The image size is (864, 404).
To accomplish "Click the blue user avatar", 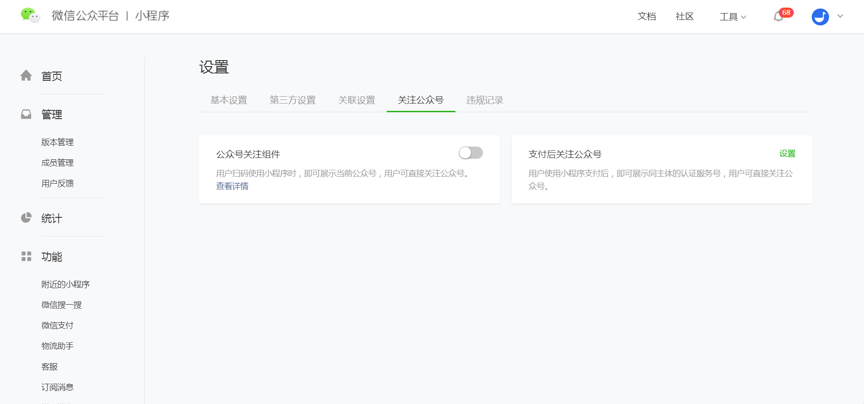I will [820, 17].
